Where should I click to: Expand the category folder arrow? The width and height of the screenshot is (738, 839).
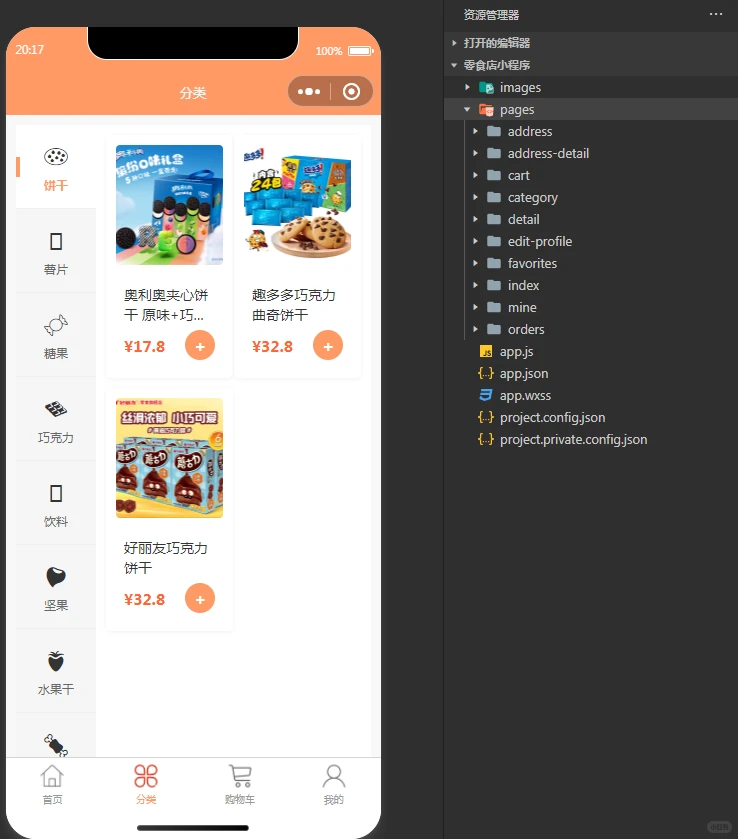tap(475, 197)
